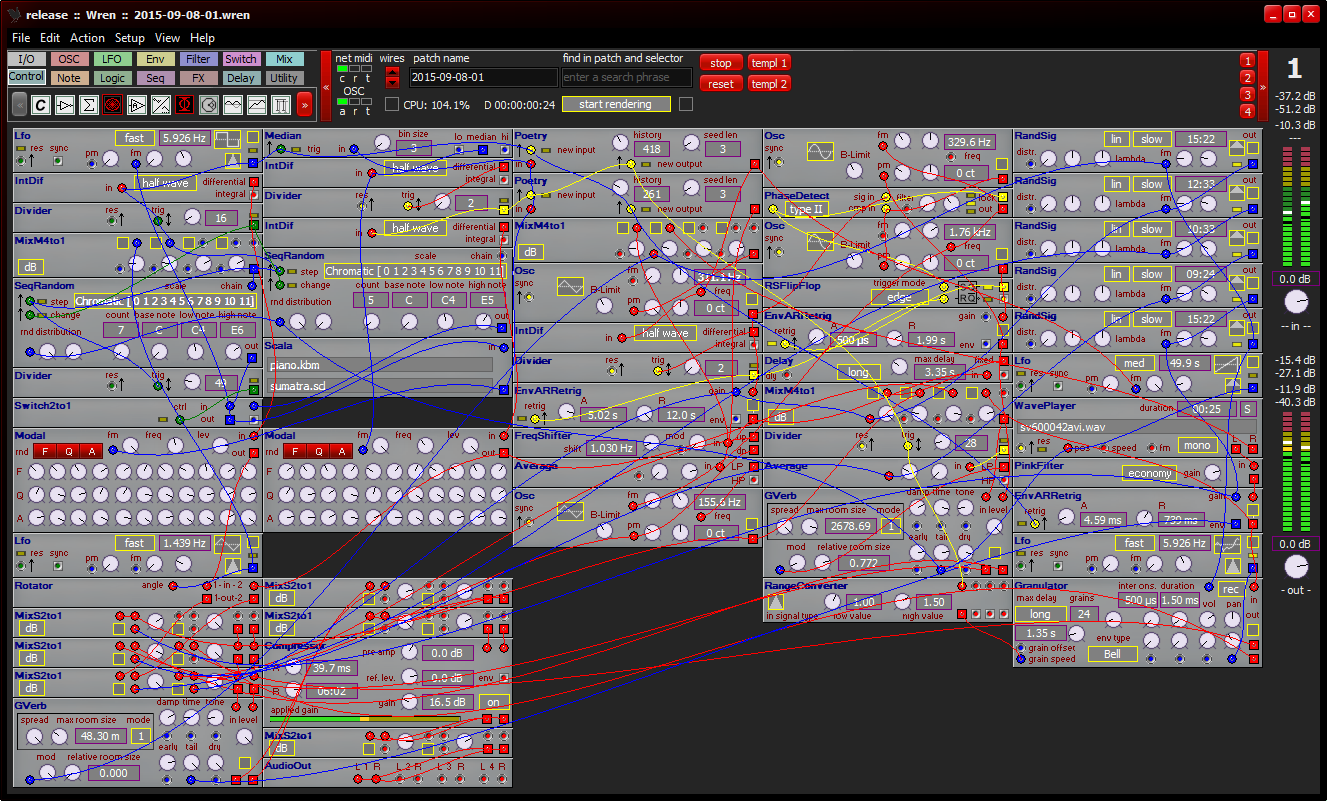Pick the scaled amplifier 'A' module icon
The height and width of the screenshot is (801, 1327).
pyautogui.click(x=137, y=104)
